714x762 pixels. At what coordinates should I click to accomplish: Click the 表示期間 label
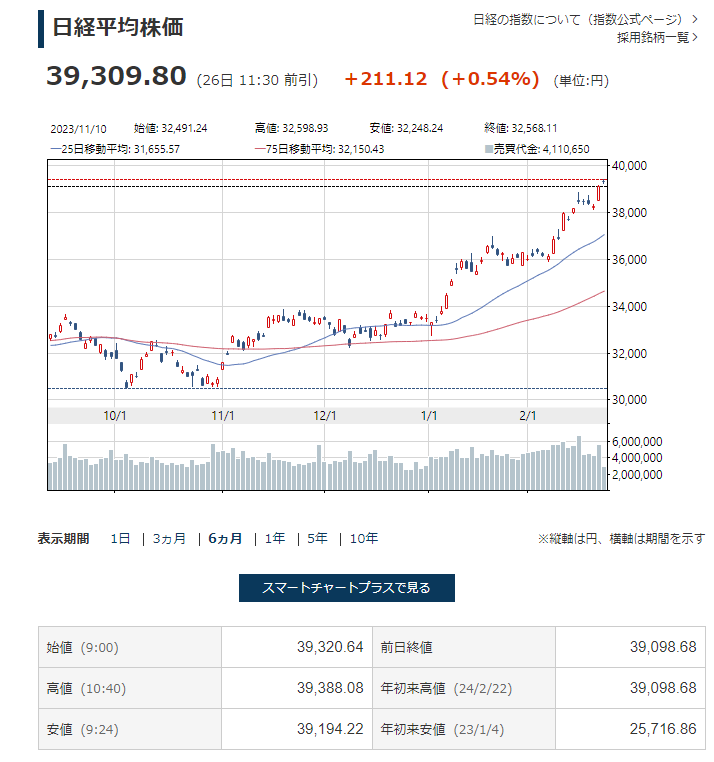click(x=64, y=538)
